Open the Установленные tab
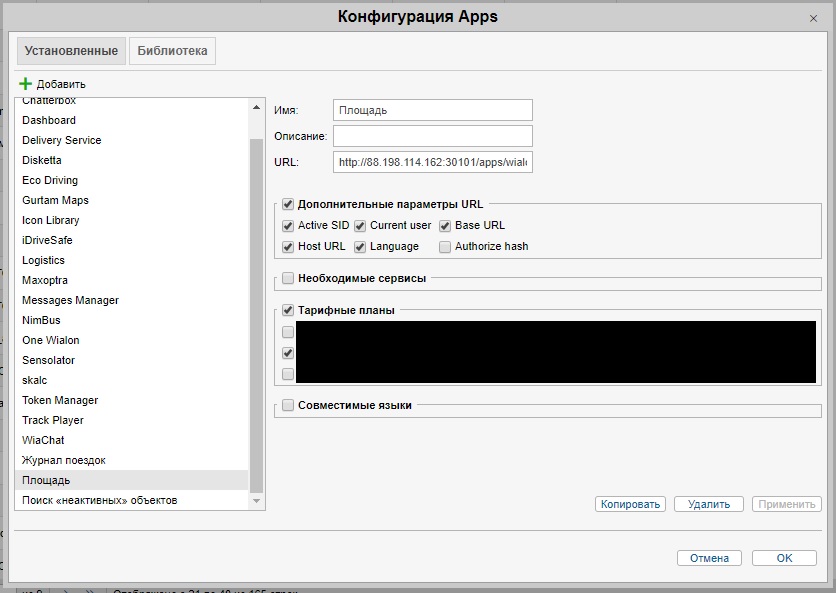This screenshot has width=836, height=593. [x=70, y=51]
